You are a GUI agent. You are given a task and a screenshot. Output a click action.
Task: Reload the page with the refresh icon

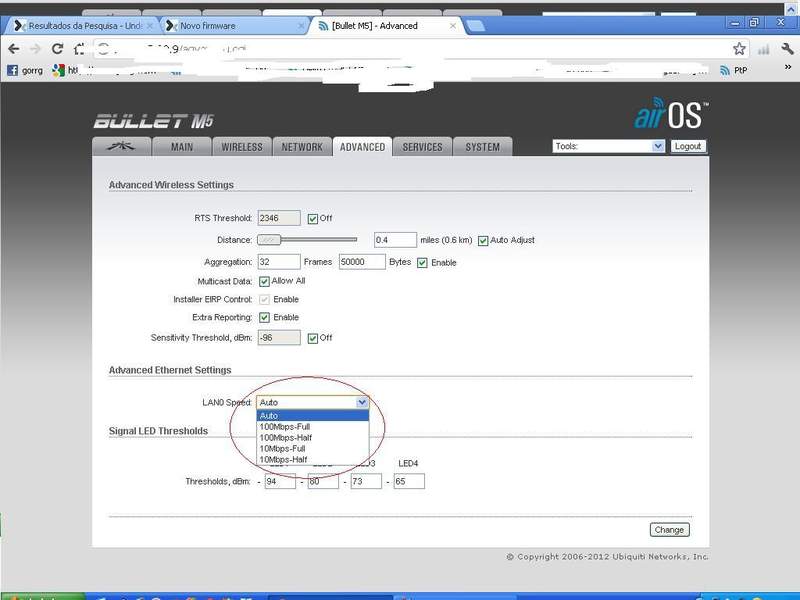point(57,48)
